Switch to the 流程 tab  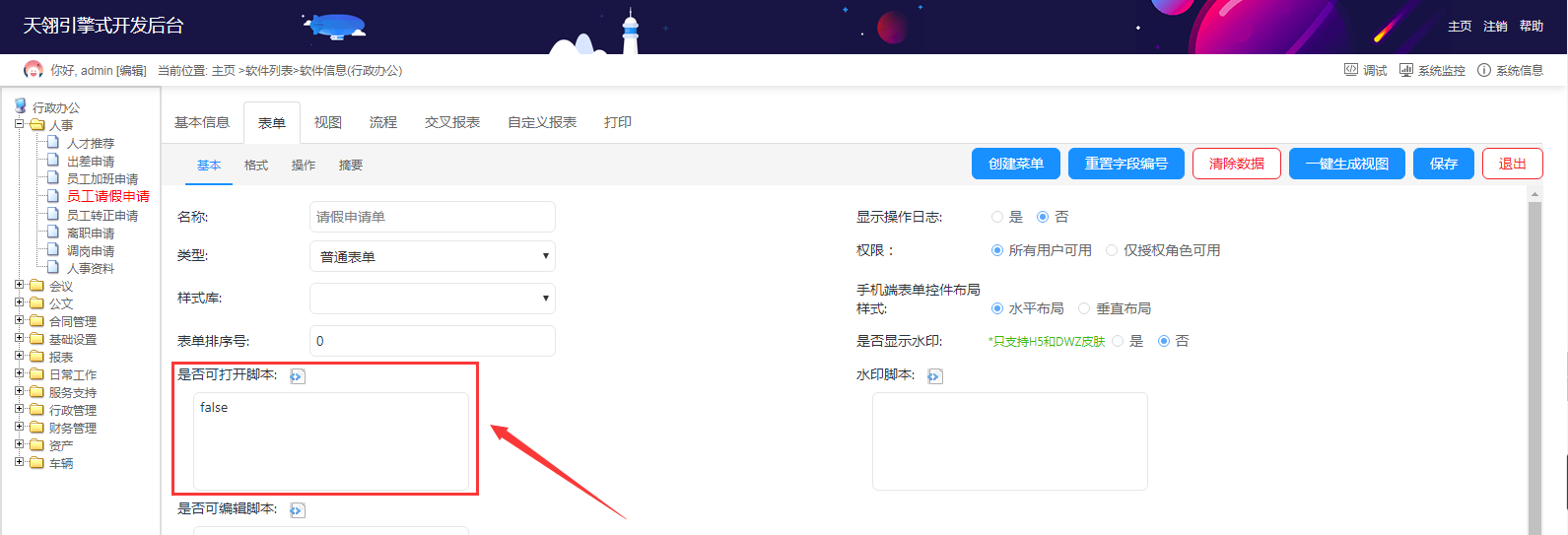pos(383,122)
